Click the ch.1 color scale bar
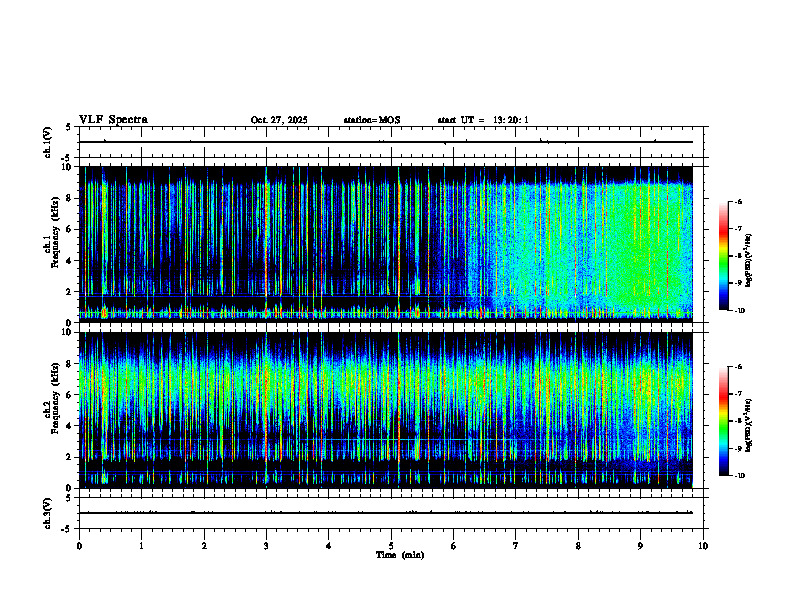Viewport: 792px width, 612px height. click(x=724, y=256)
